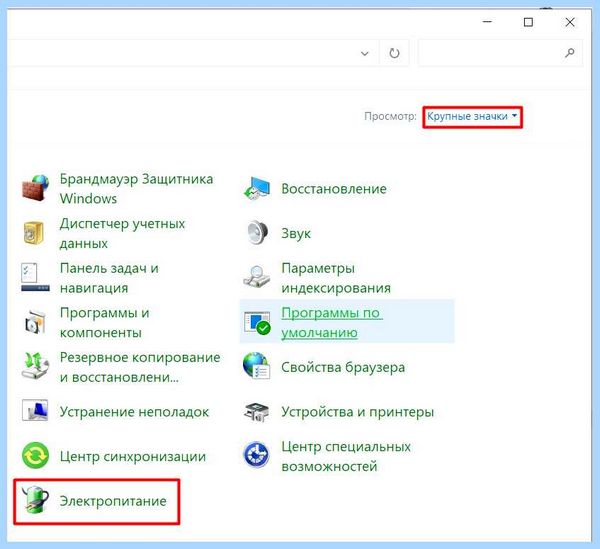
Task: Open 'Брандмауэр Защитника Windows' link
Action: pyautogui.click(x=136, y=189)
